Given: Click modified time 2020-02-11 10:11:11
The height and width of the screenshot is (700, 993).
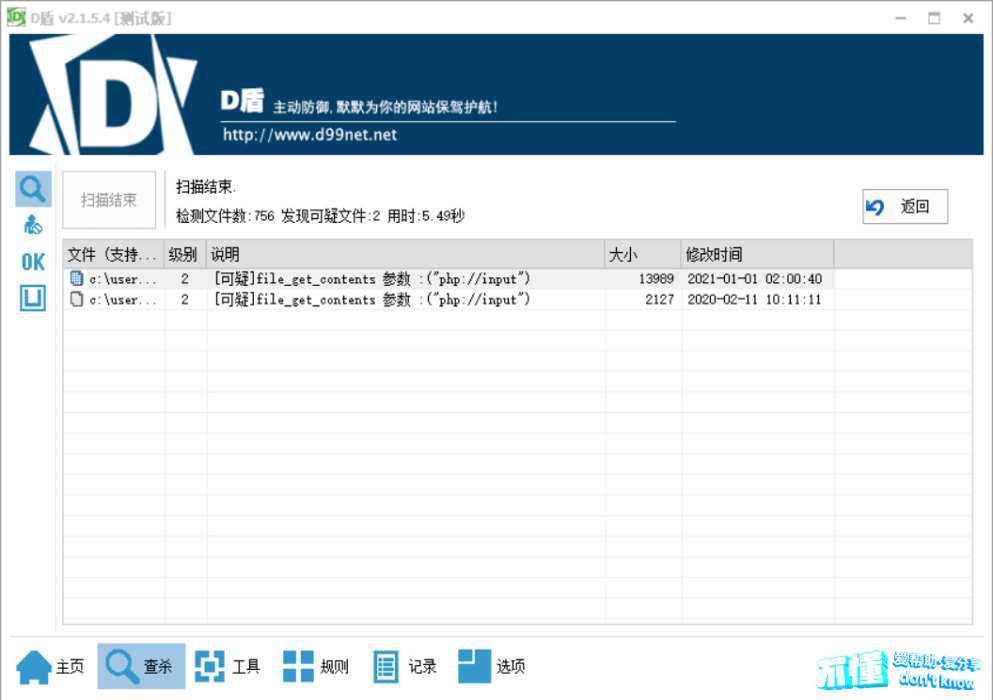Looking at the screenshot, I should 754,299.
